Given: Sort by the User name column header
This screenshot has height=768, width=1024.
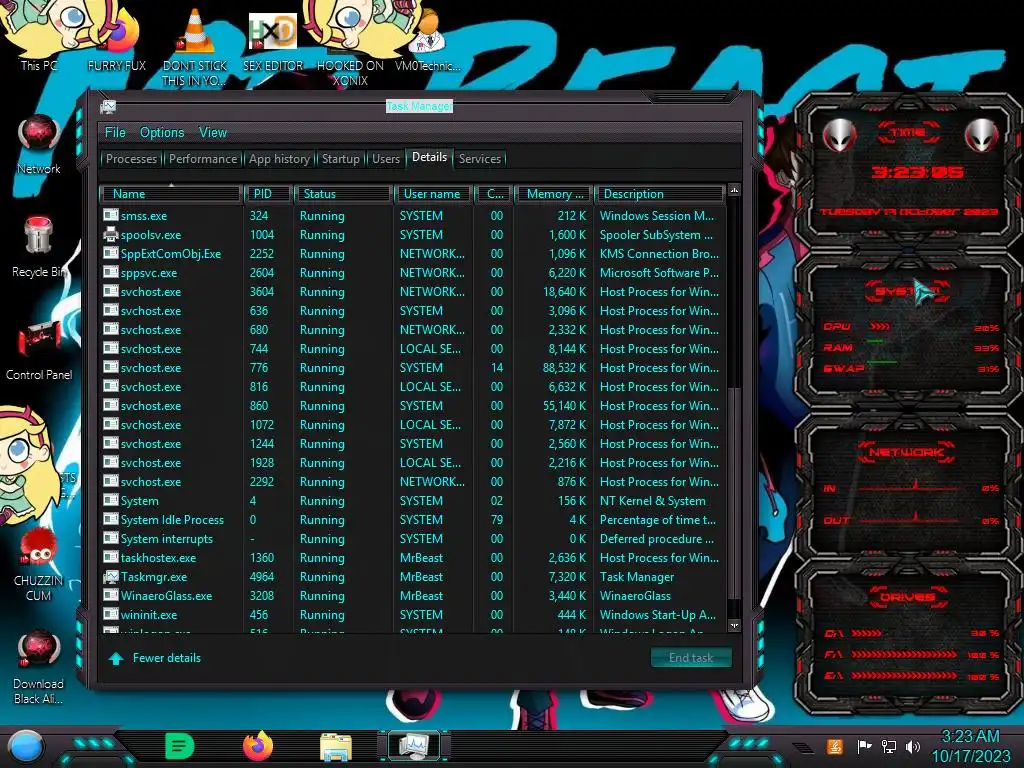Looking at the screenshot, I should pos(433,194).
